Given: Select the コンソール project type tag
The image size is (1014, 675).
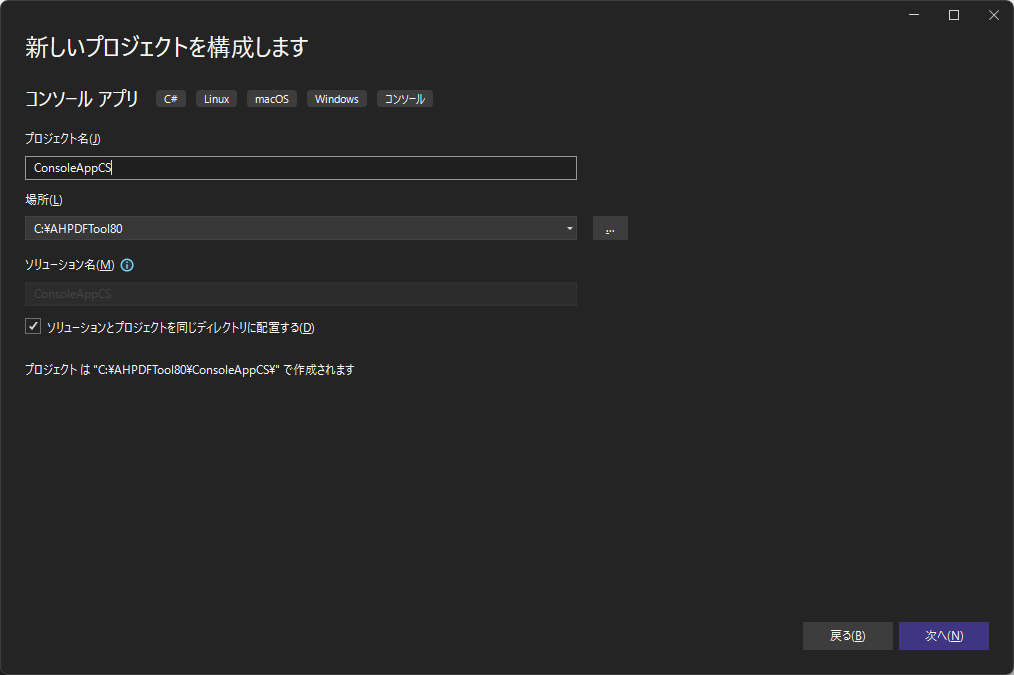Looking at the screenshot, I should click(404, 98).
